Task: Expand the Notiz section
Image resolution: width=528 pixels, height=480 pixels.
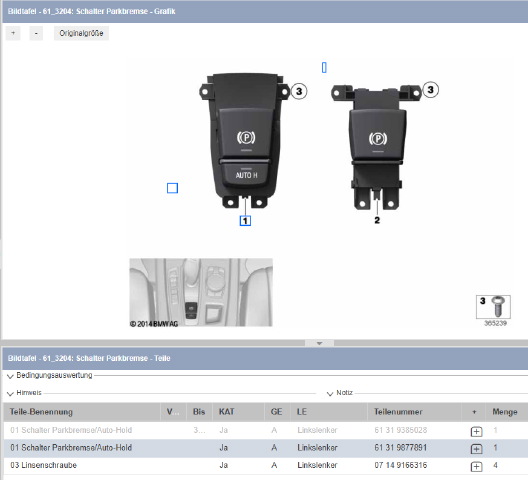Action: [x=330, y=393]
